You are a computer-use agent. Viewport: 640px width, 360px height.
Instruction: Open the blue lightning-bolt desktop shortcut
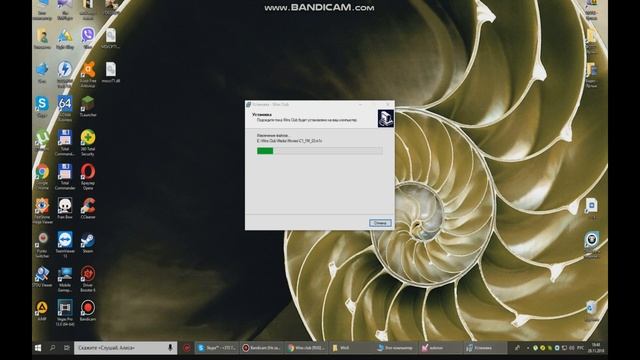tap(65, 74)
